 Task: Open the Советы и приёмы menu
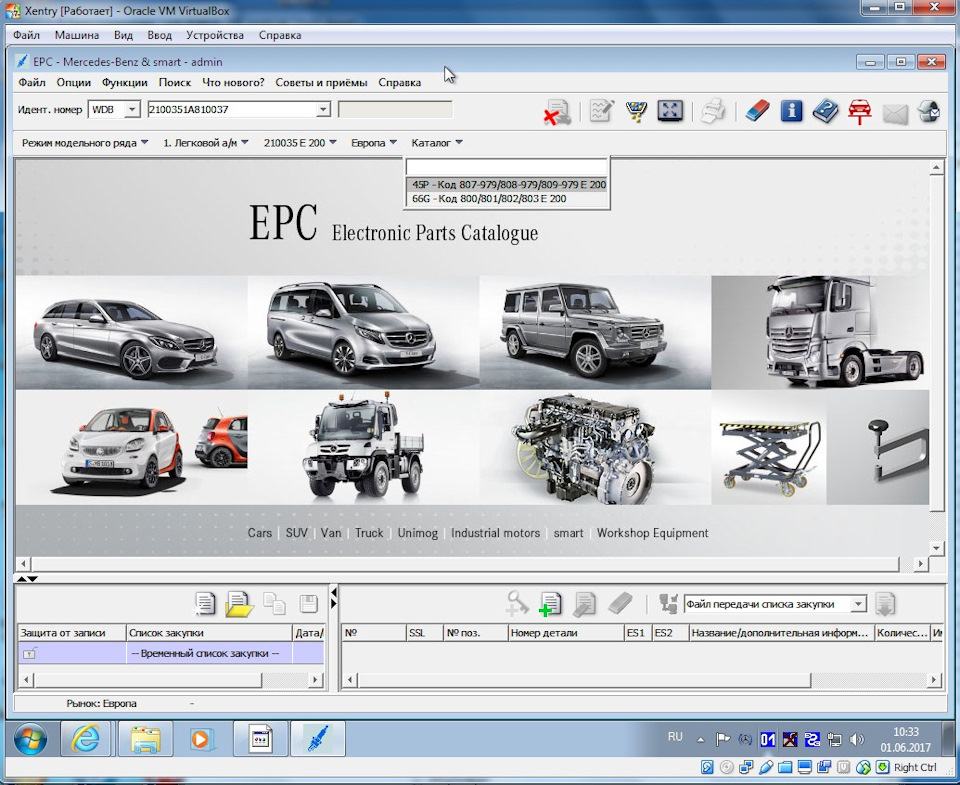click(x=321, y=82)
